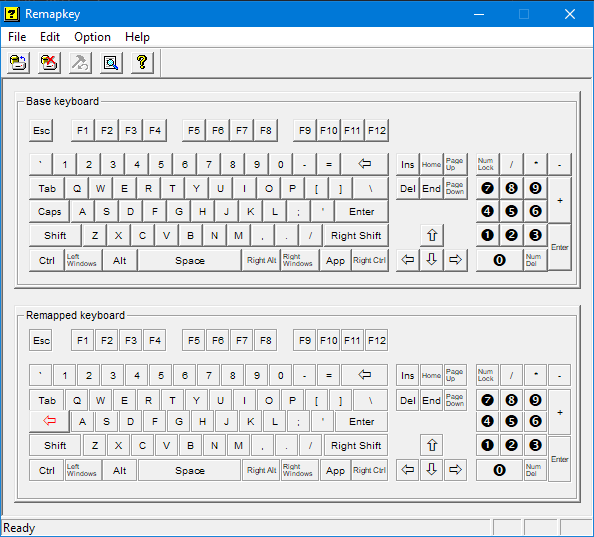The width and height of the screenshot is (594, 537).
Task: Click the Ins key on Base keyboard
Action: (x=408, y=164)
